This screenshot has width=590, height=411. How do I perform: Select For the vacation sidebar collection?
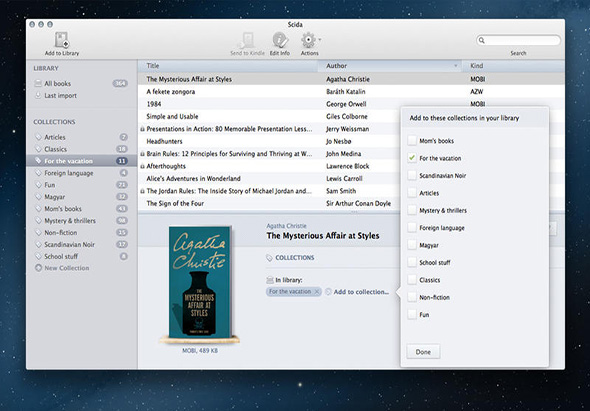[x=81, y=161]
